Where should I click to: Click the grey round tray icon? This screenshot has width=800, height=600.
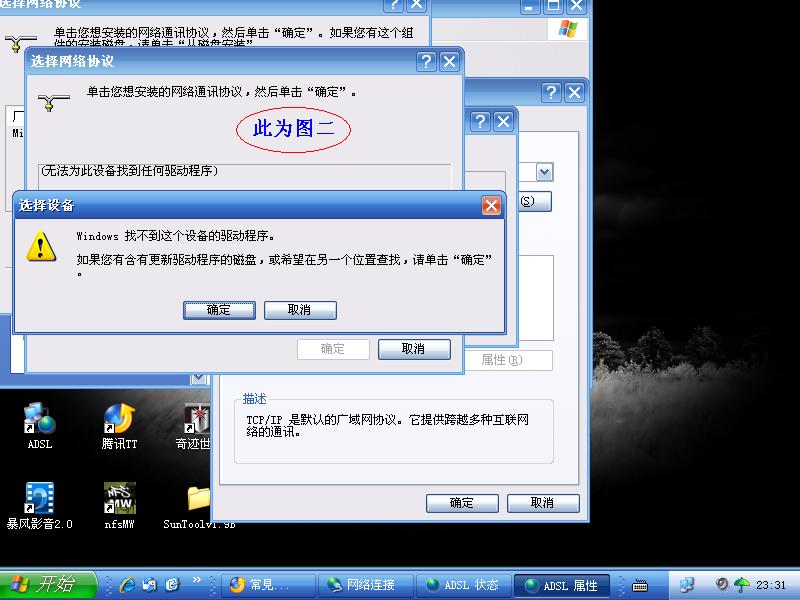coord(721,584)
